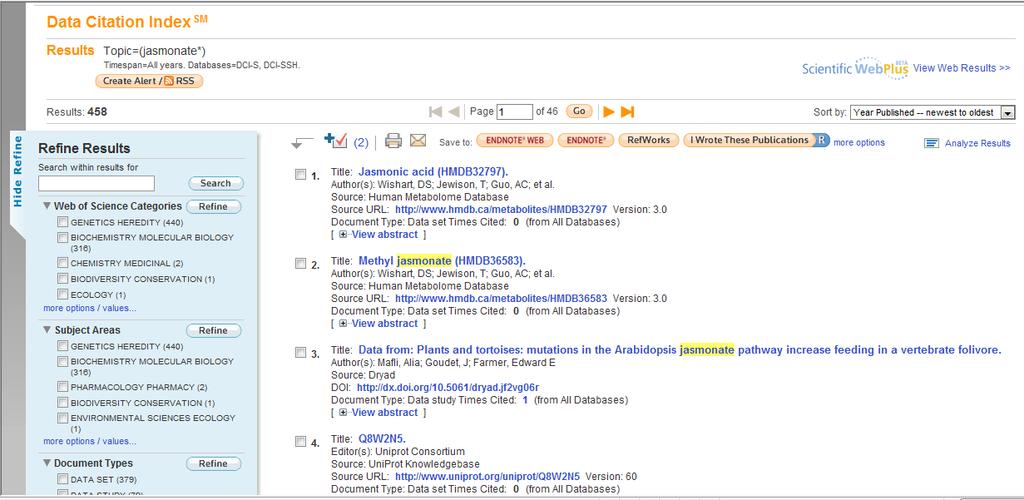Open hmdb.ca HMDB36583 source URL

pos(501,298)
